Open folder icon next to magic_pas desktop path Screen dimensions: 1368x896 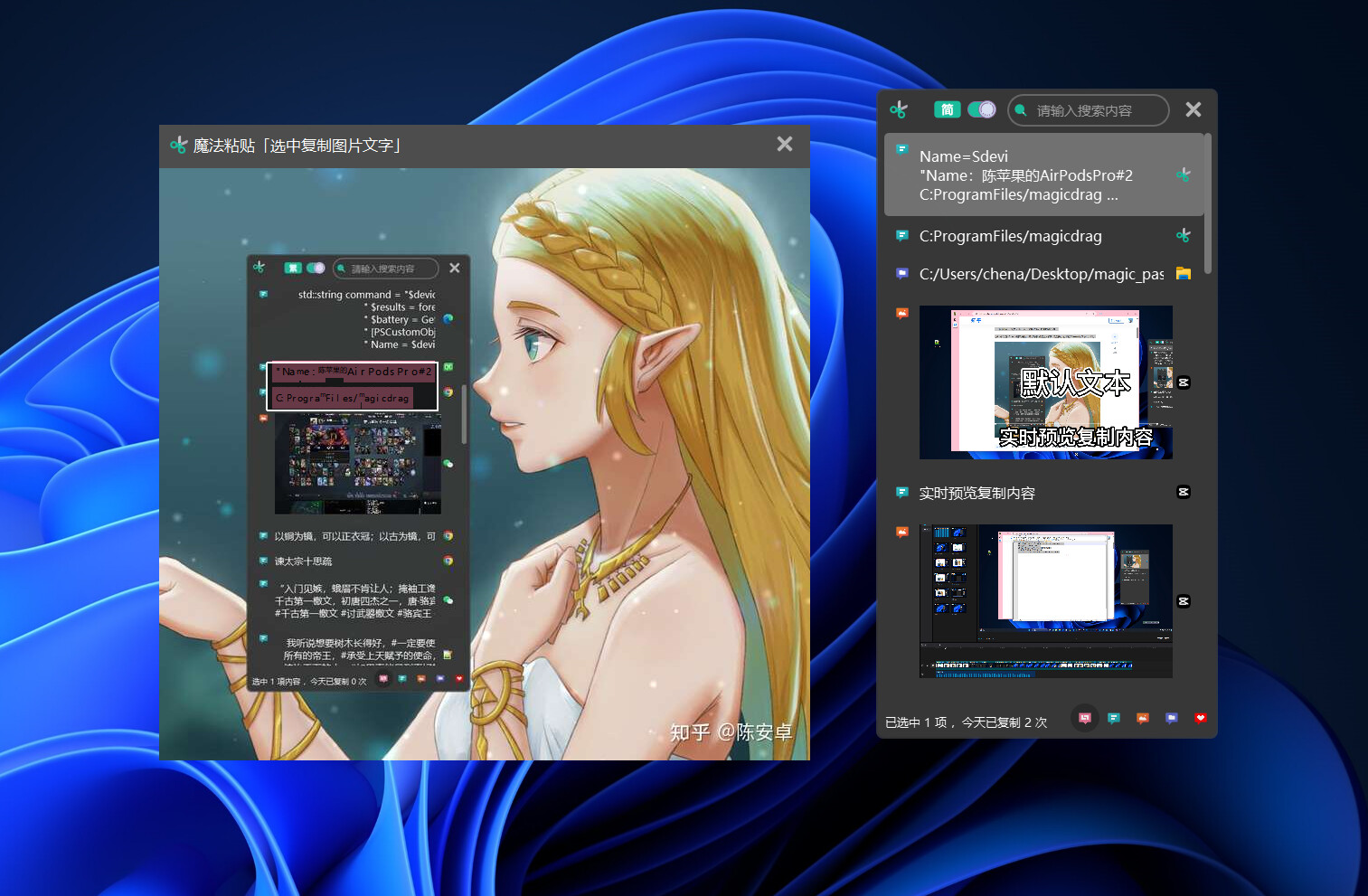click(1183, 273)
